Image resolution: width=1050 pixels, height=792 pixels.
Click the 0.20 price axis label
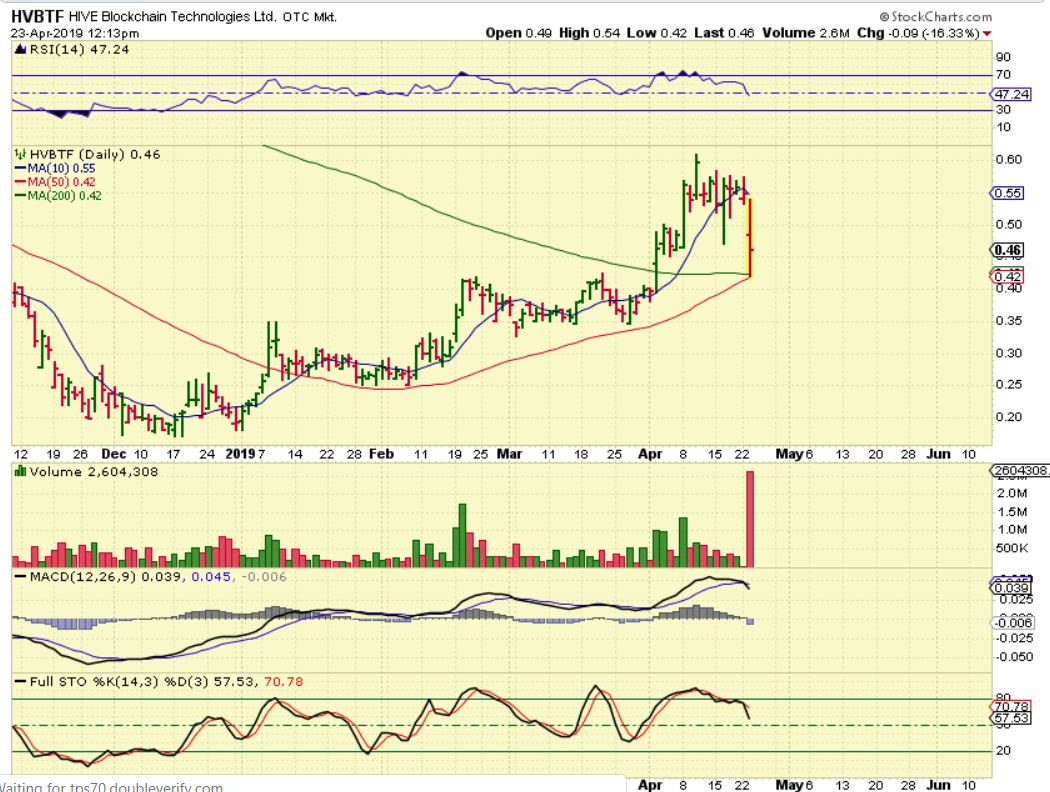(x=1008, y=417)
